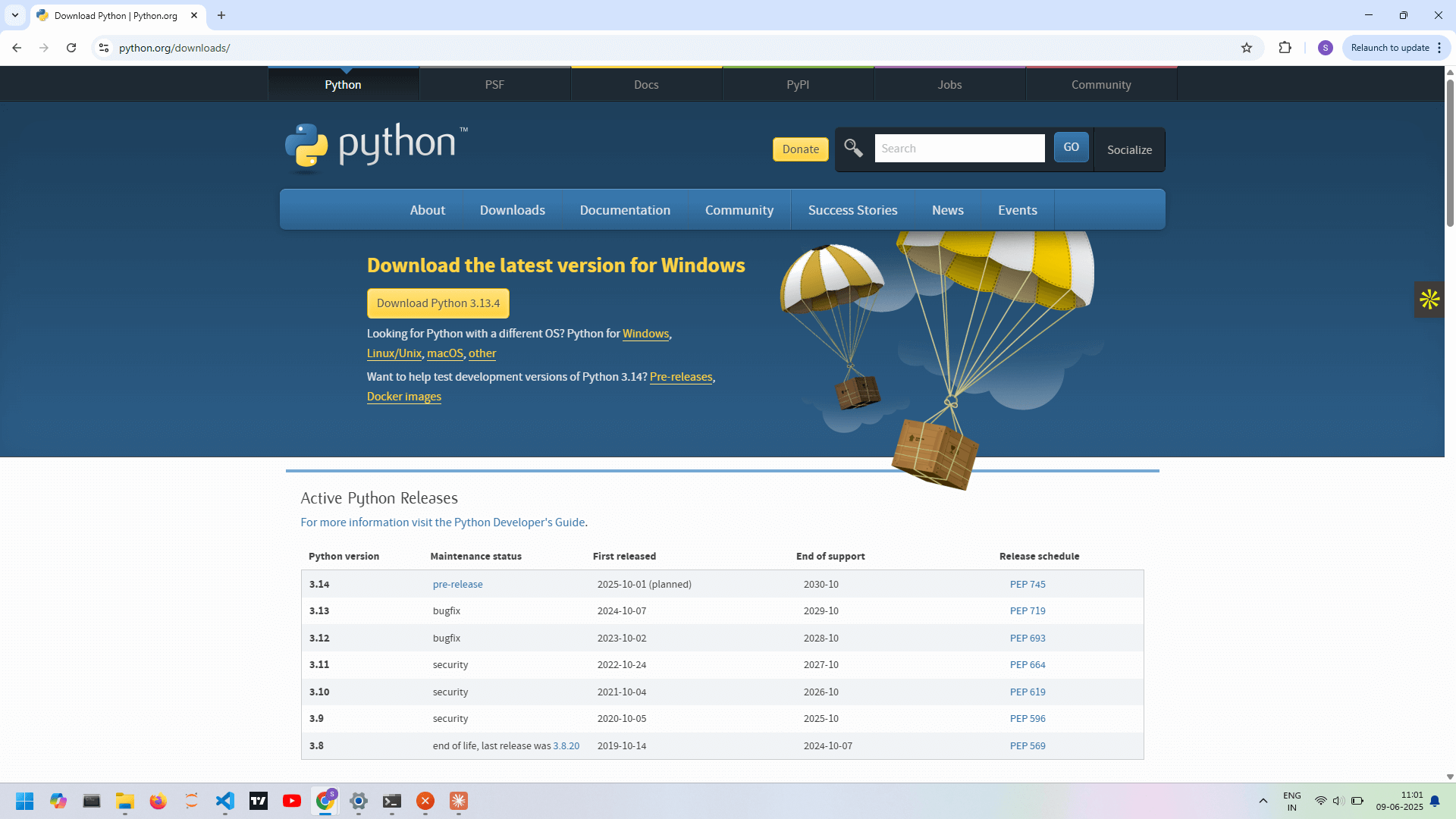Open the Windows download link
The height and width of the screenshot is (819, 1456).
[645, 334]
